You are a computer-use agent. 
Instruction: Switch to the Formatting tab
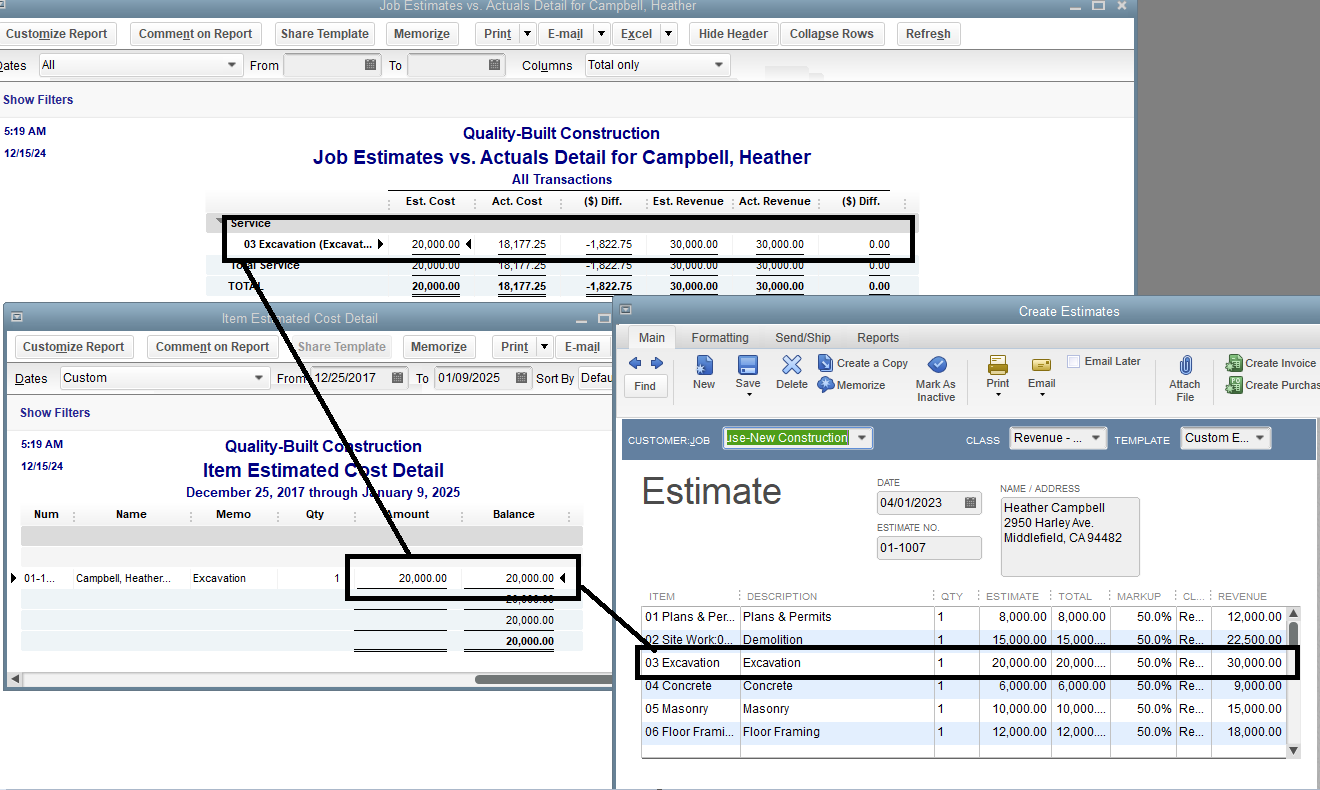point(719,337)
